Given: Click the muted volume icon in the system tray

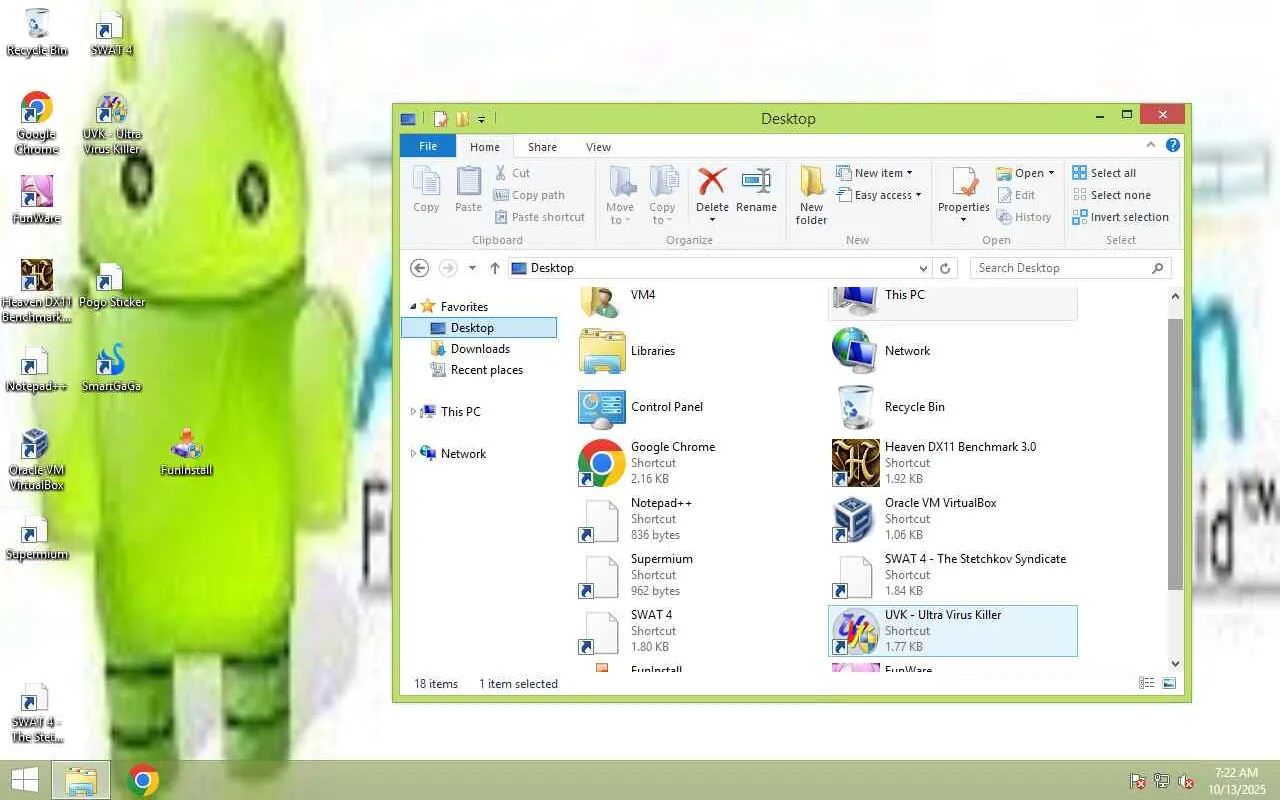Looking at the screenshot, I should click(1186, 781).
